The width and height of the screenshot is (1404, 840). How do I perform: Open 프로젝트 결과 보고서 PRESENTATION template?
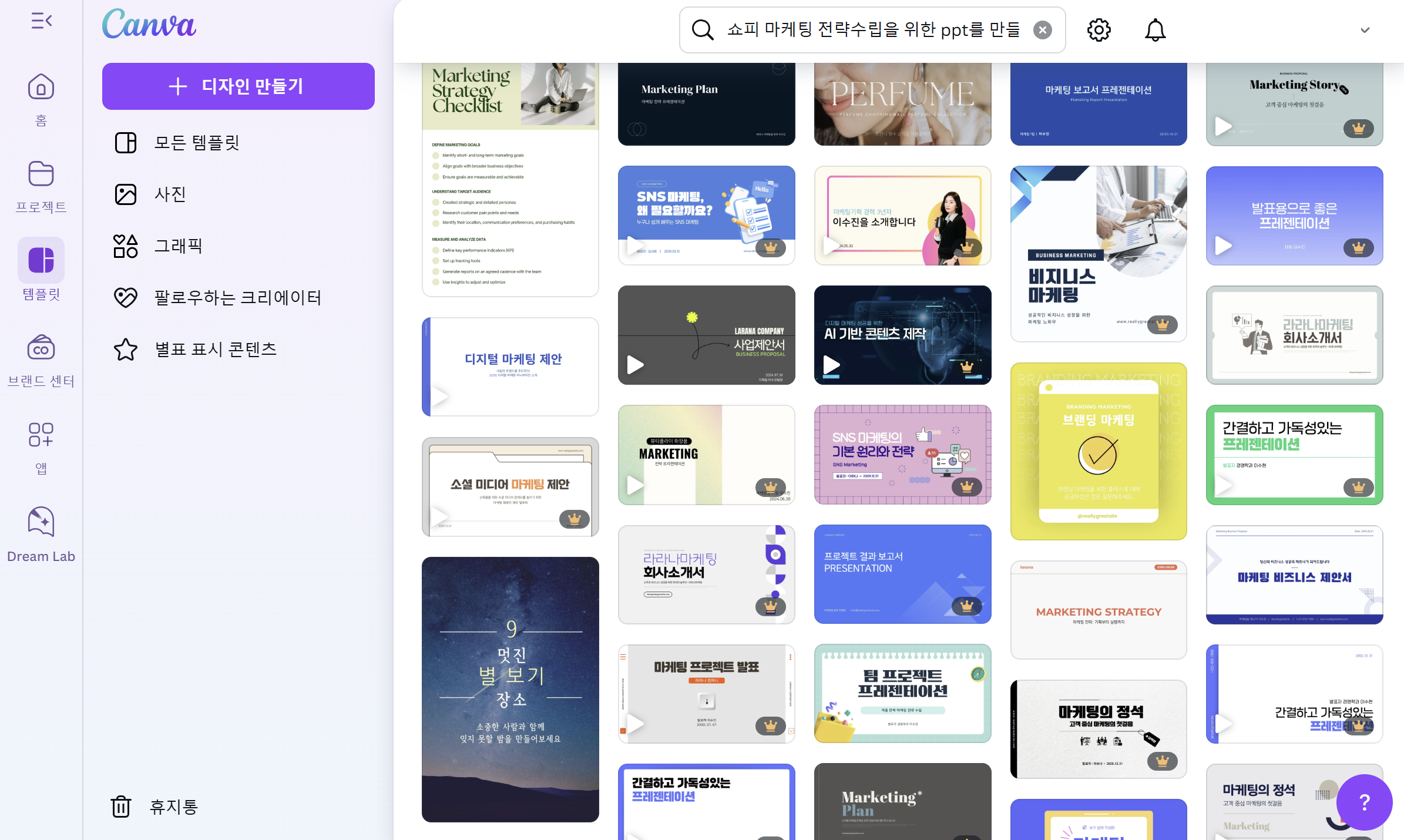[903, 574]
